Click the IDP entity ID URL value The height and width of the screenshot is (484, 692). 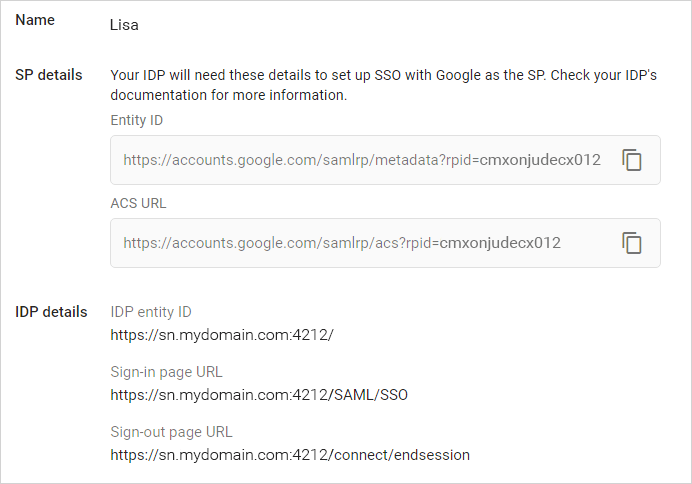pyautogui.click(x=221, y=334)
